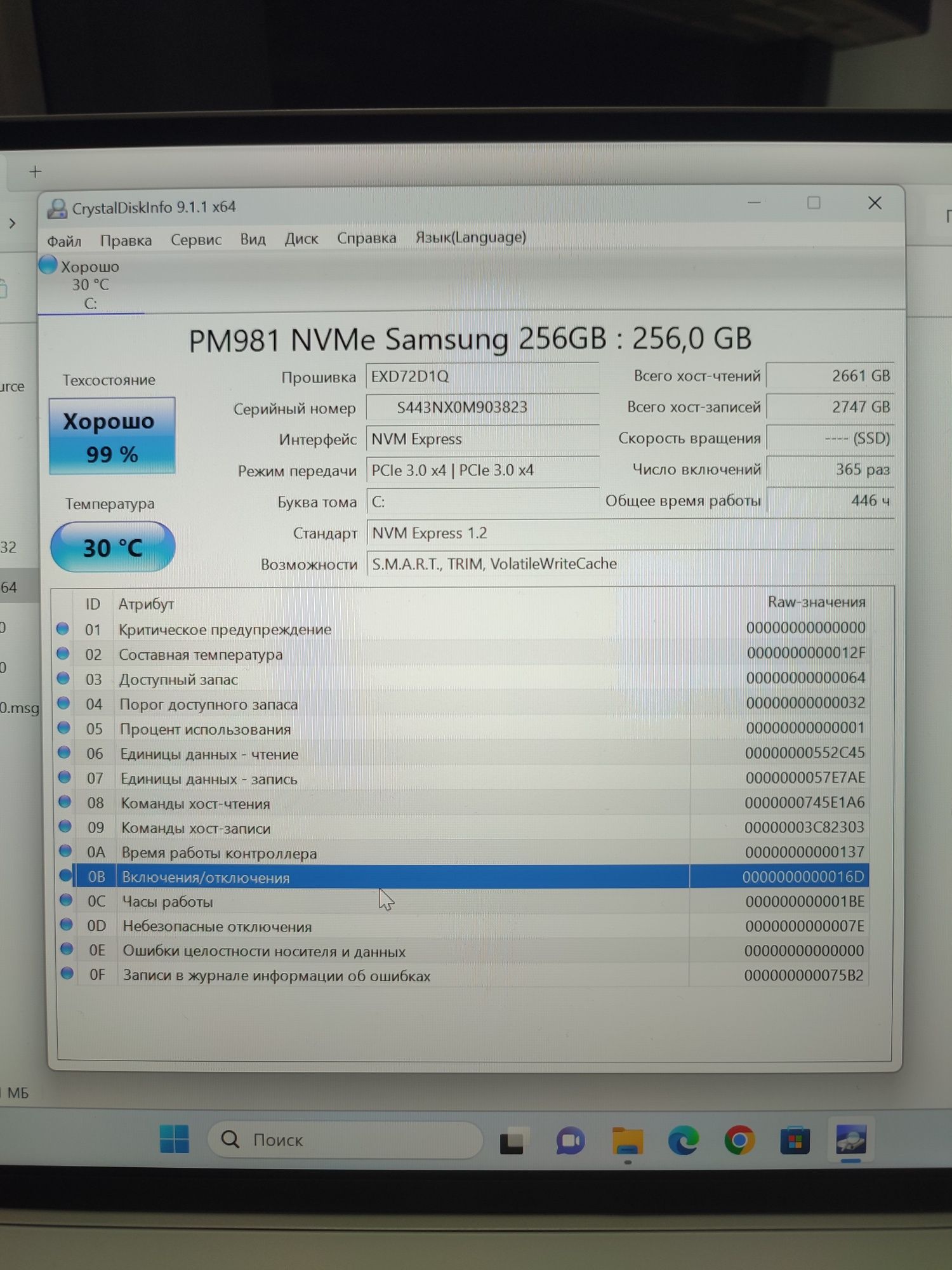Click the status dot for Записи в журнале row
The height and width of the screenshot is (1270, 952).
[67, 973]
